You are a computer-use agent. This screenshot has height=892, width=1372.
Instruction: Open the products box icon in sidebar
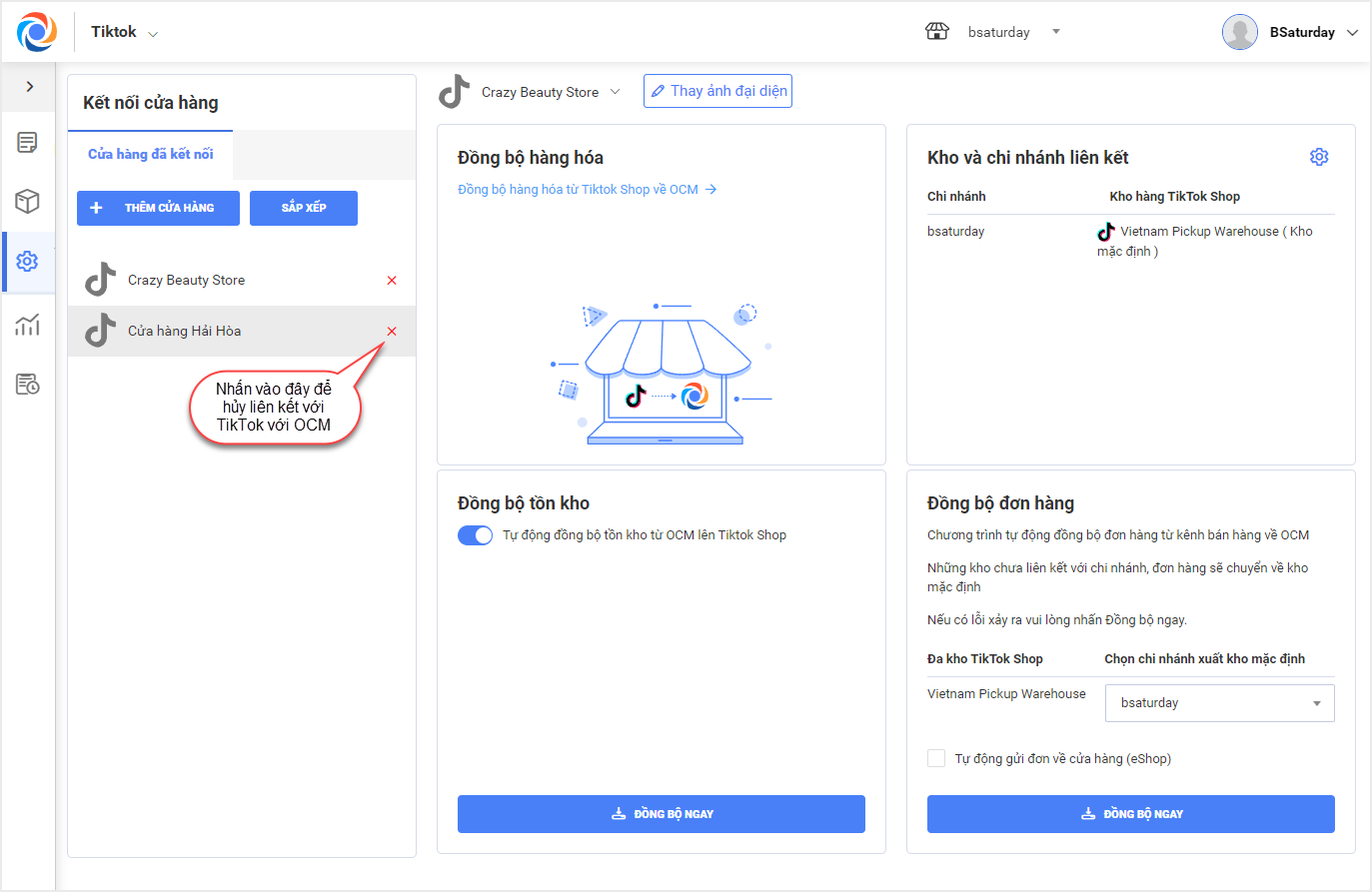click(27, 202)
